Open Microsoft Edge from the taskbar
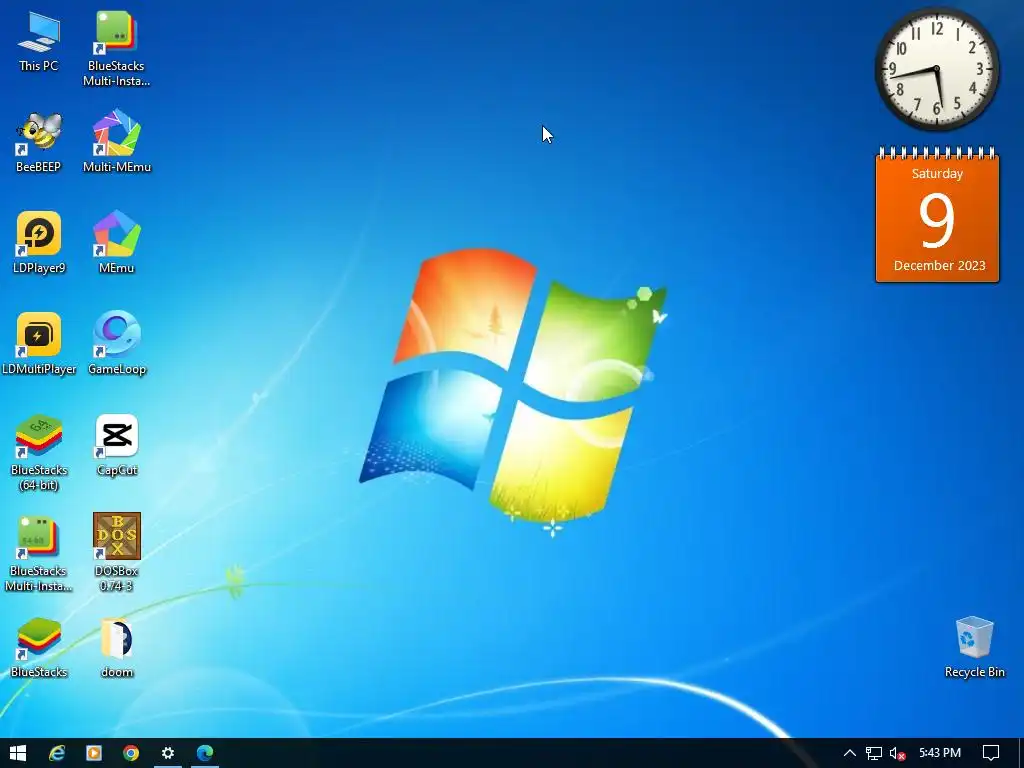This screenshot has height=768, width=1024. [x=204, y=753]
